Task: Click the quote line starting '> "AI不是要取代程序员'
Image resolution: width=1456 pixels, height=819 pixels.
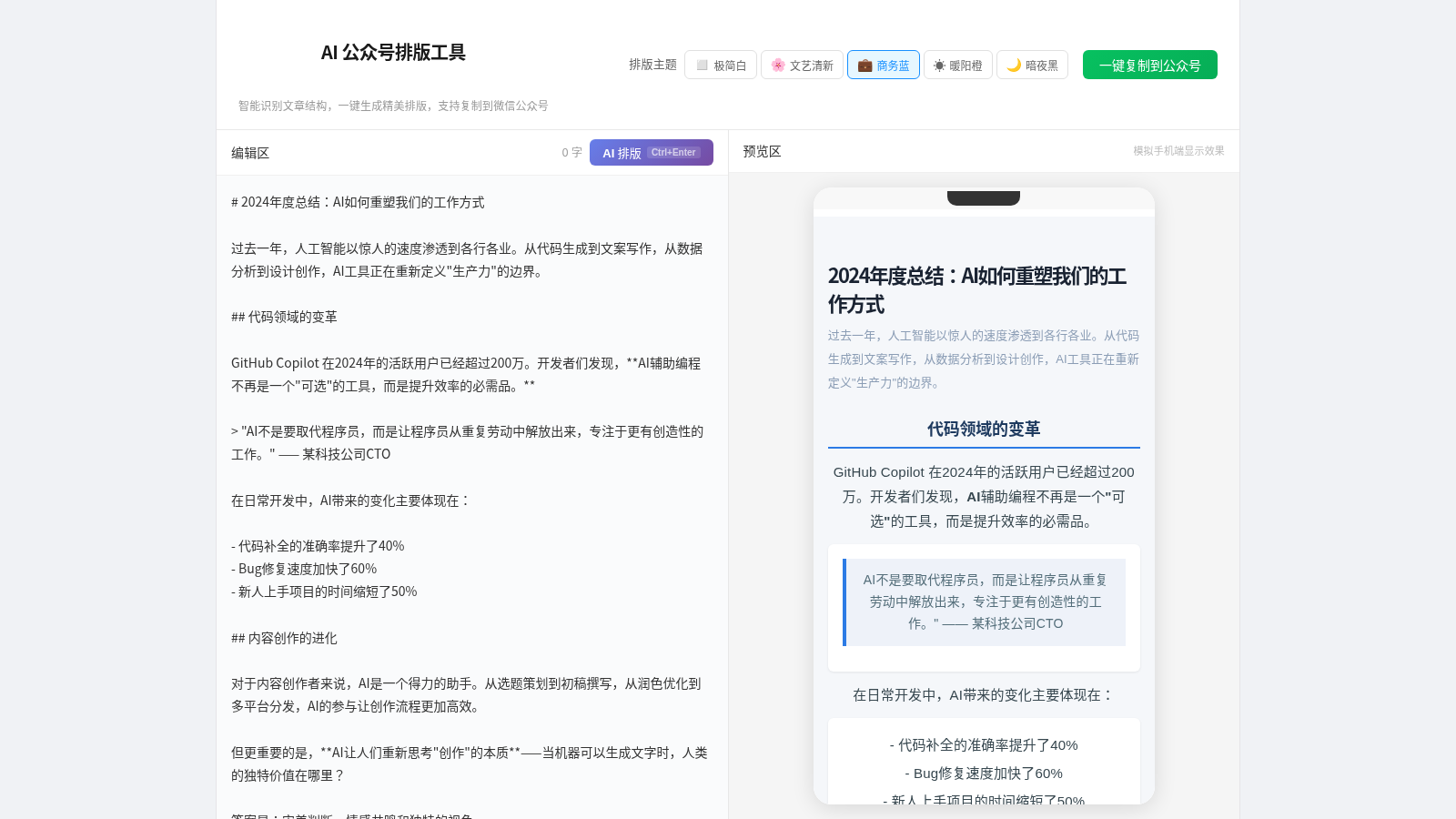Action: [468, 442]
